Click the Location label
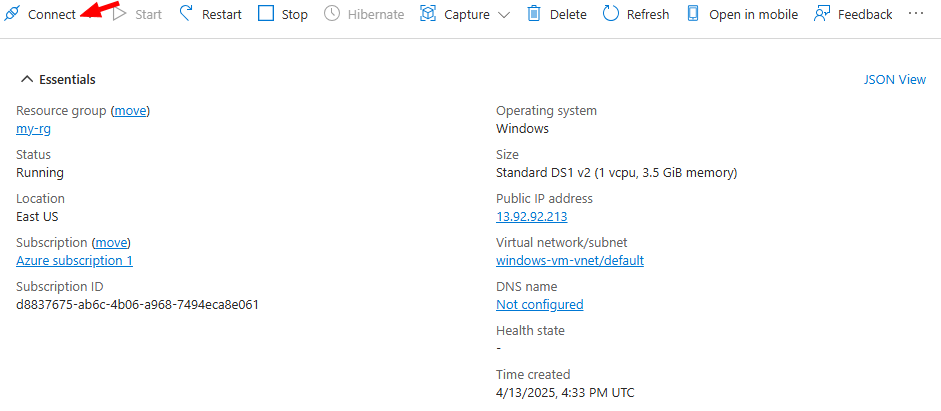This screenshot has width=941, height=411. coord(40,199)
